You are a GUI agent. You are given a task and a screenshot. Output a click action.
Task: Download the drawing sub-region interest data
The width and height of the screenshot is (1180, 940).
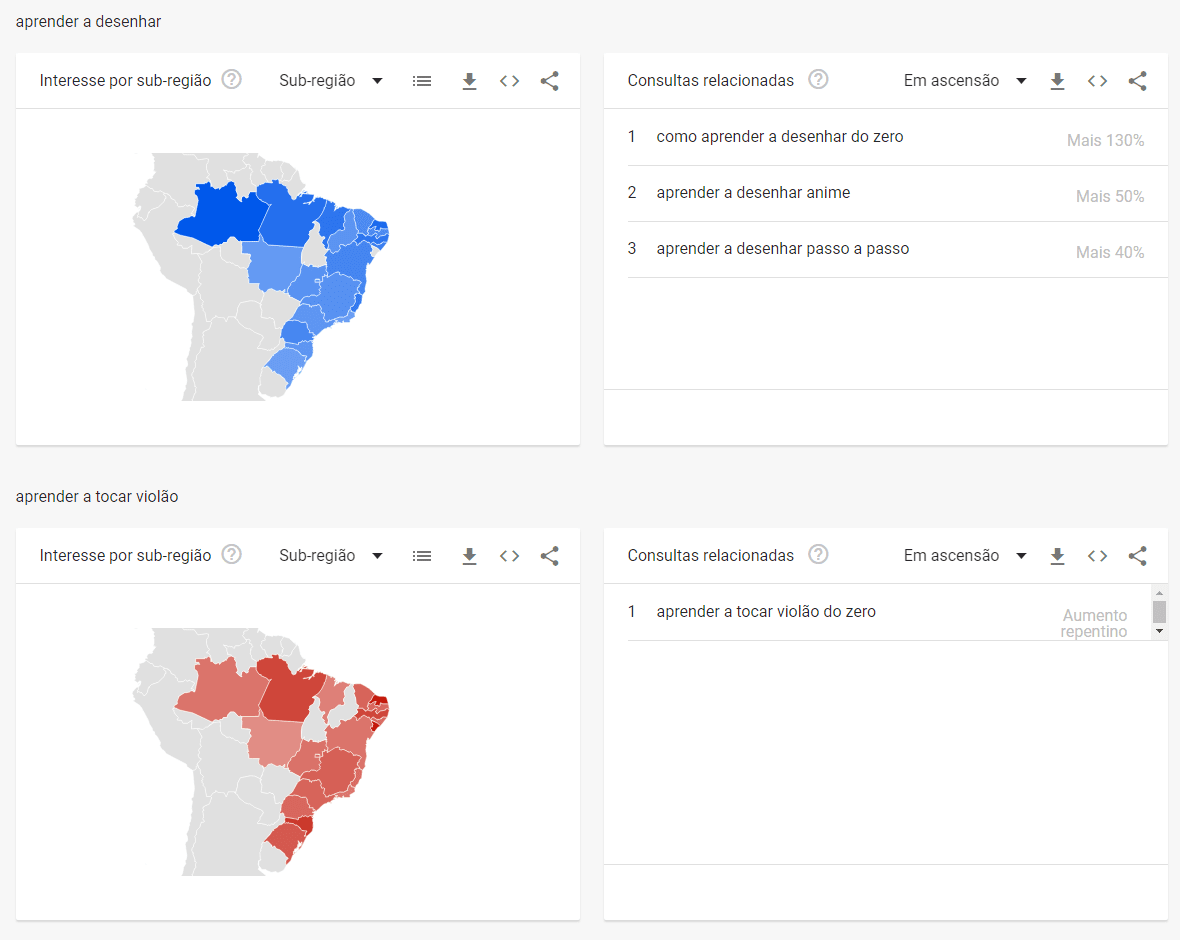tap(470, 82)
